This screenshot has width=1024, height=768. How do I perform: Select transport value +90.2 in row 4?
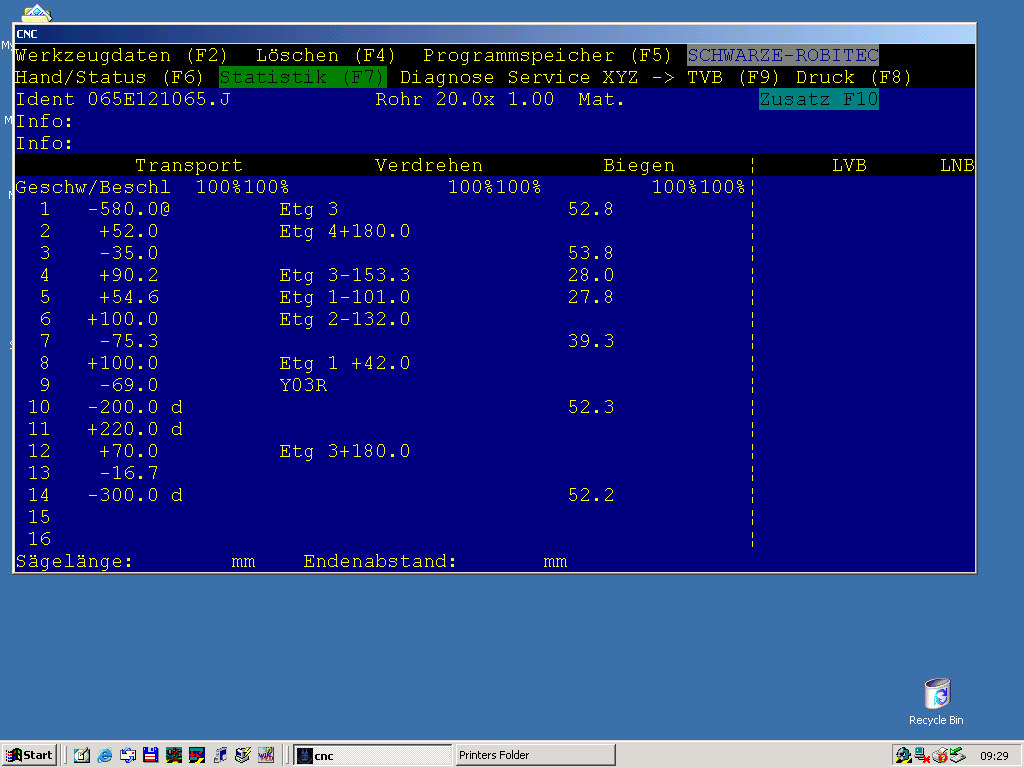pyautogui.click(x=129, y=276)
